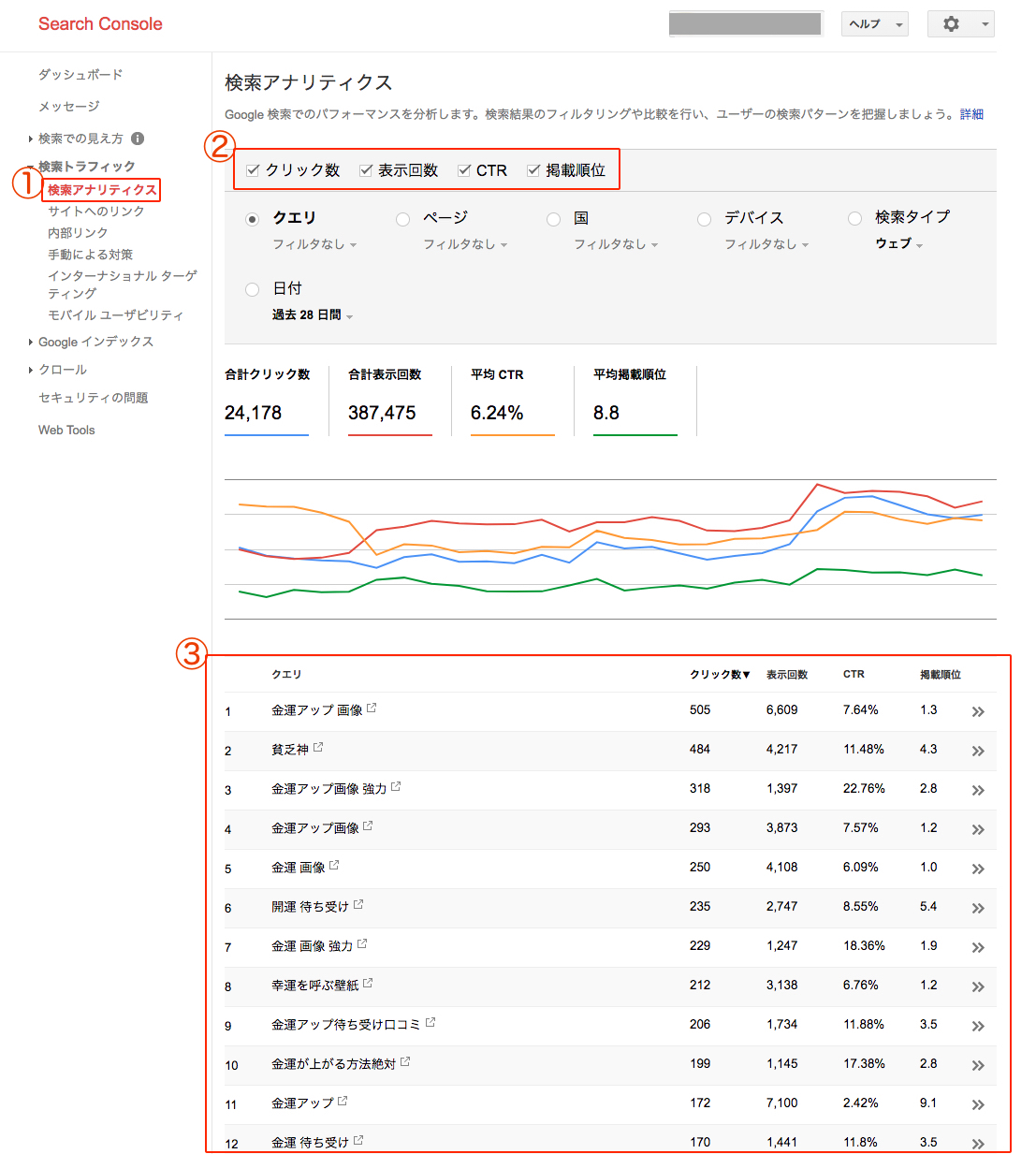This screenshot has width=1036, height=1154.
Task: Open the settings gear menu
Action: click(960, 24)
